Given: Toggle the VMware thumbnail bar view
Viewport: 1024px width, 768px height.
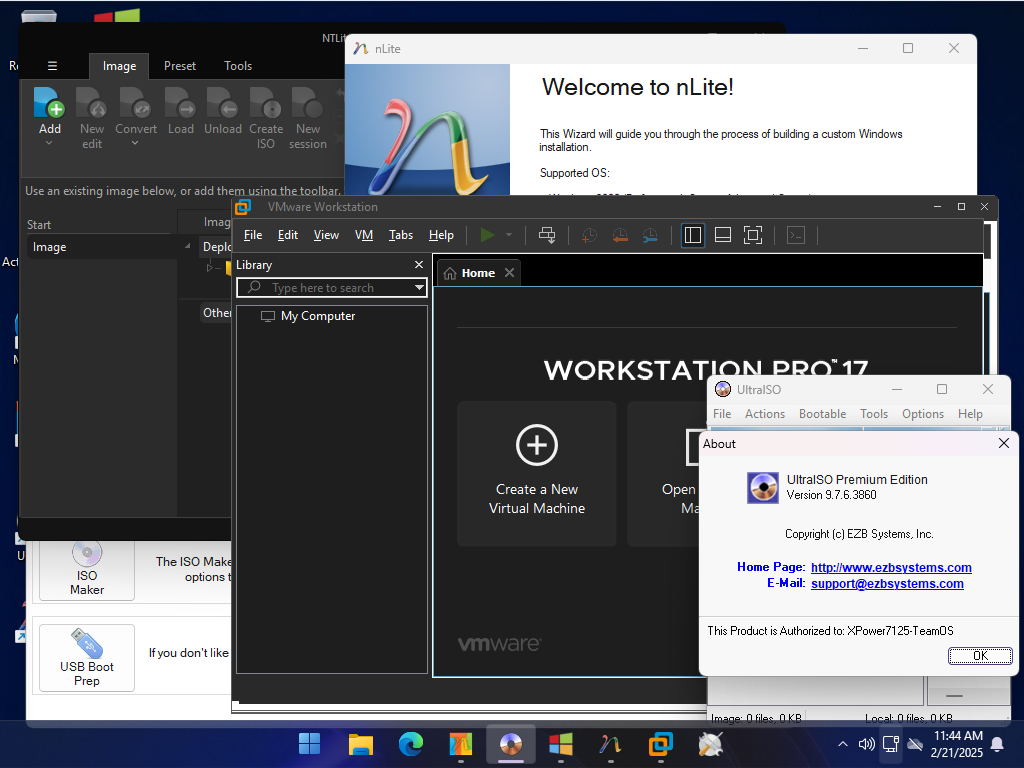Looking at the screenshot, I should pyautogui.click(x=723, y=235).
